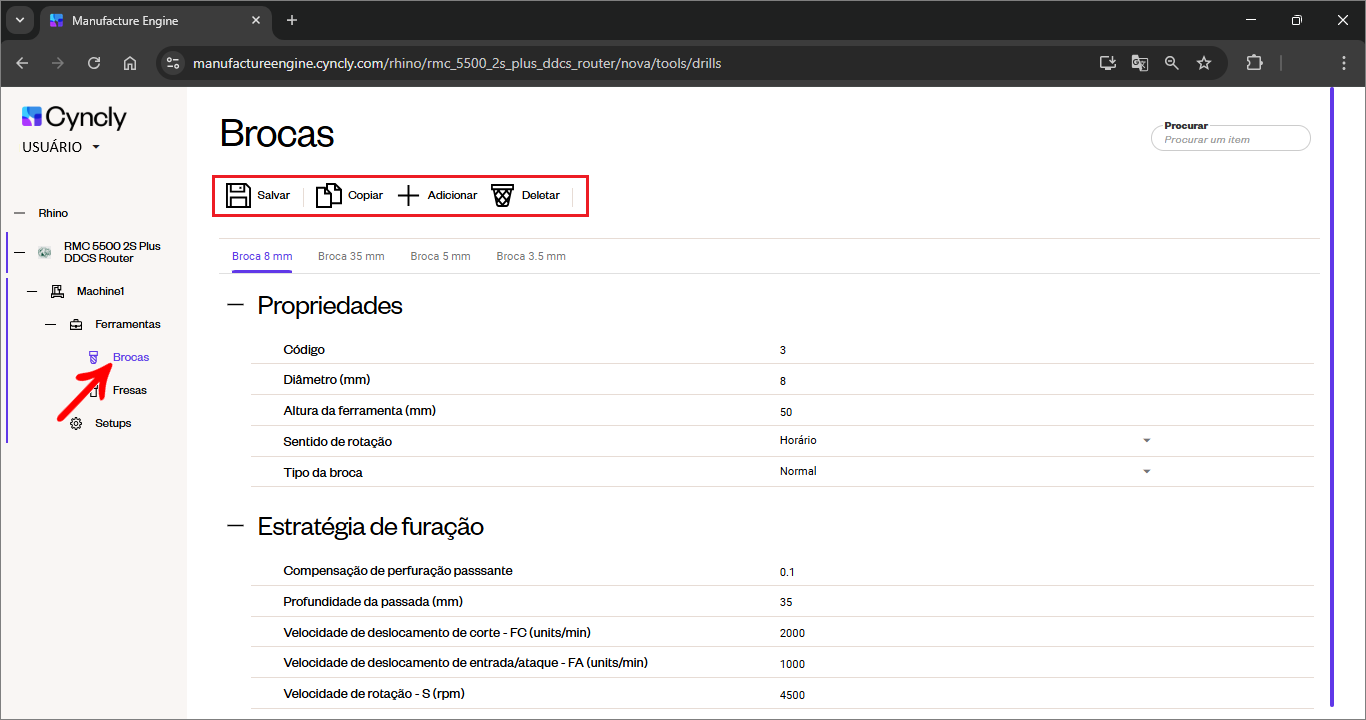Switch to the Broca 35 mm tab
This screenshot has height=720, width=1366.
point(351,256)
